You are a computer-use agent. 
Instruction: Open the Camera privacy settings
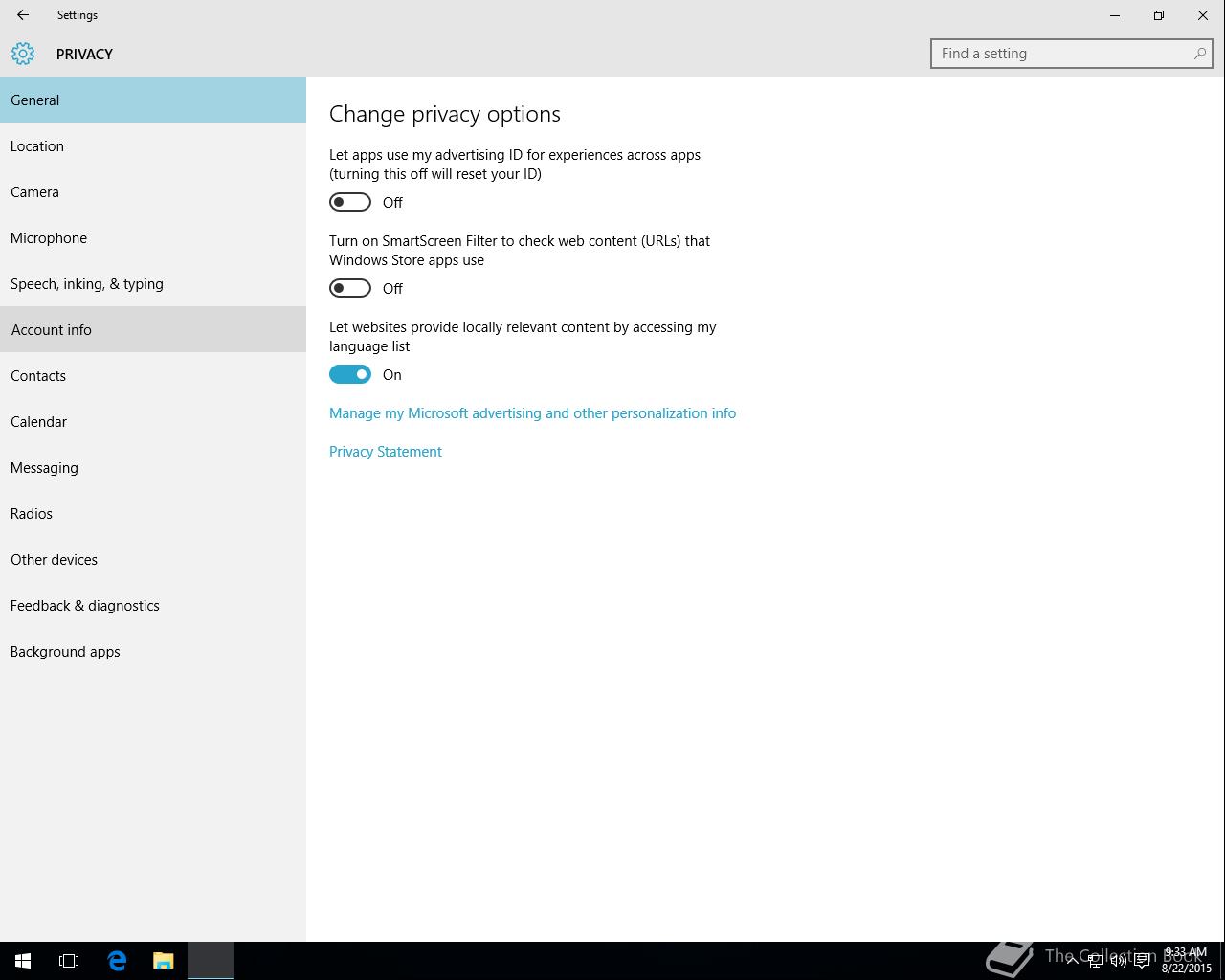point(153,191)
